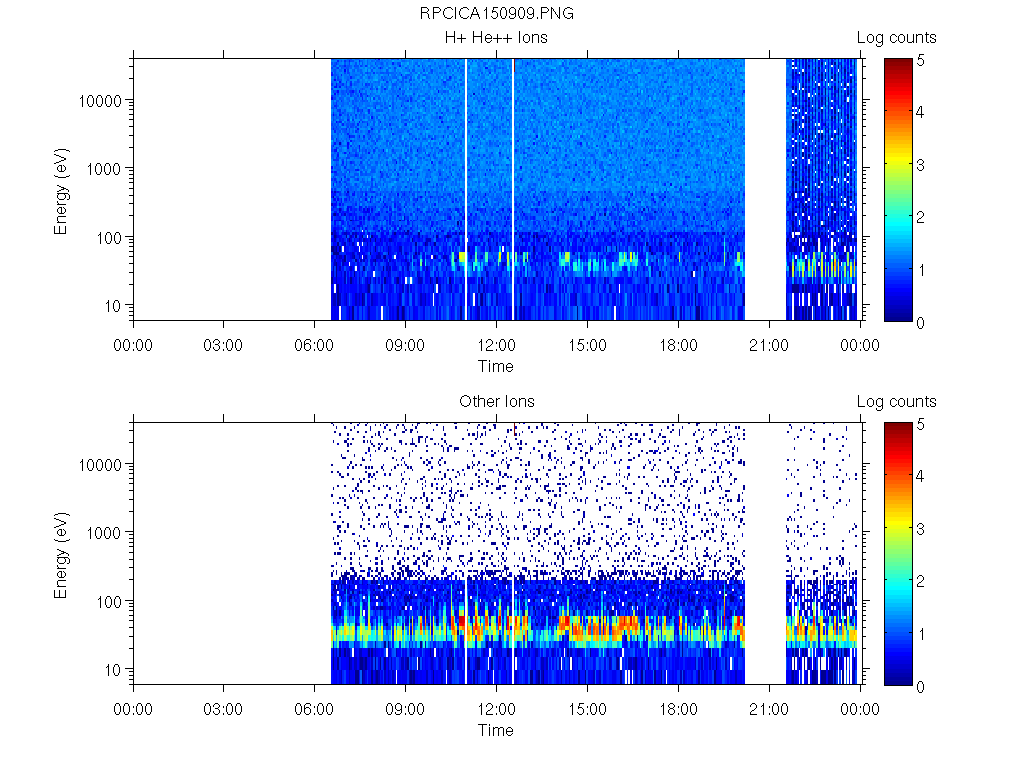The image size is (1024, 768).
Task: Click the 21:00 time tick under Other Ions plot
Action: pos(769,709)
